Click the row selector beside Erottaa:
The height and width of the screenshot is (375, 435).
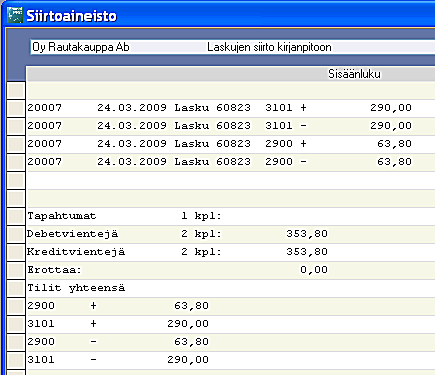coord(16,270)
